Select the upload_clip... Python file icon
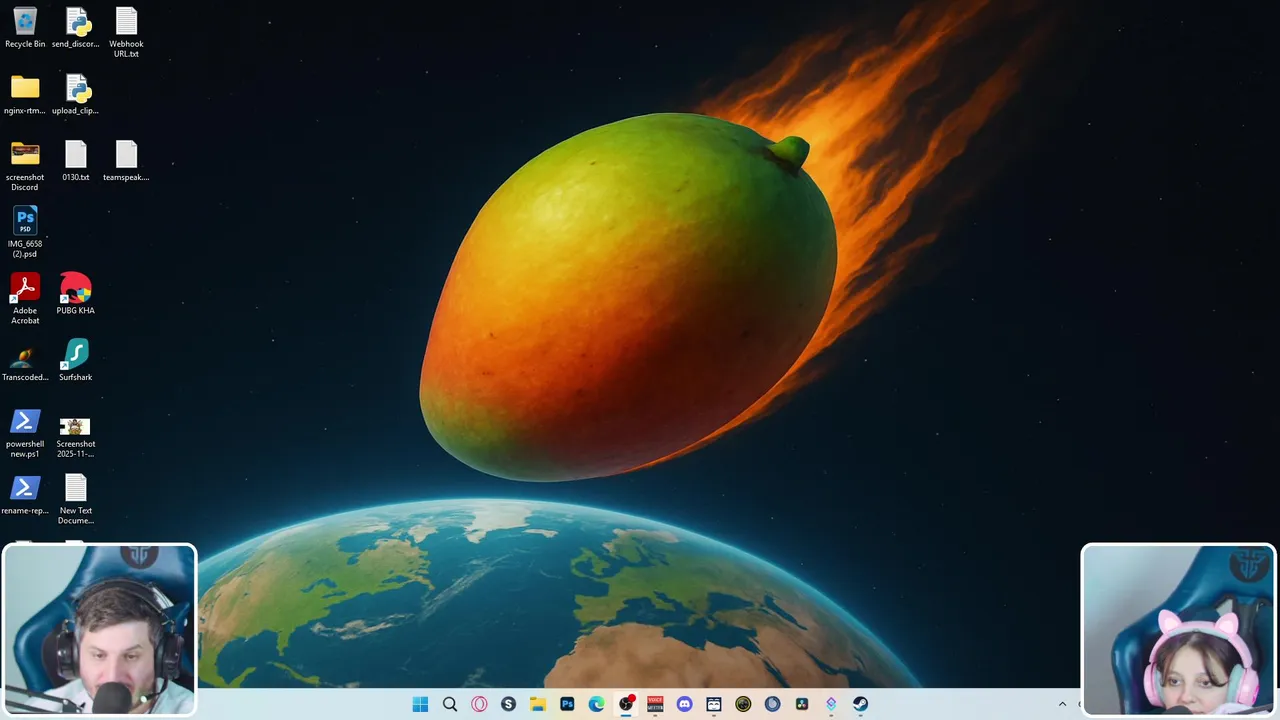Screen dimensions: 1280x720 [x=76, y=95]
